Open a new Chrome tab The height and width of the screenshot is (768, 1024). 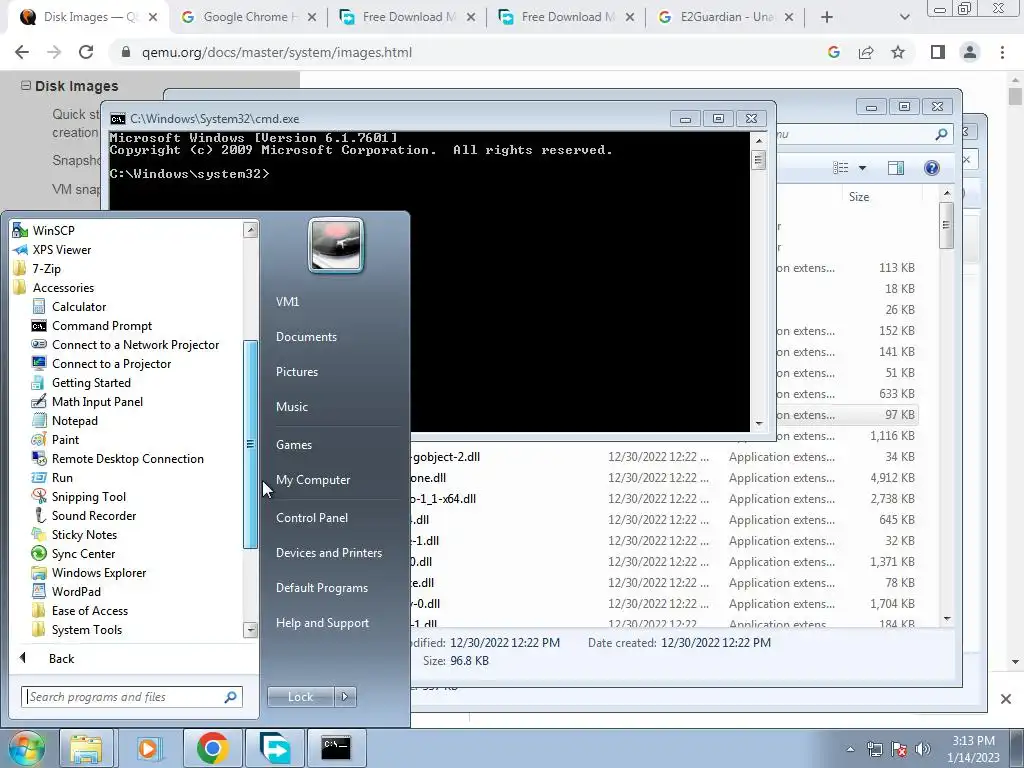(x=827, y=17)
